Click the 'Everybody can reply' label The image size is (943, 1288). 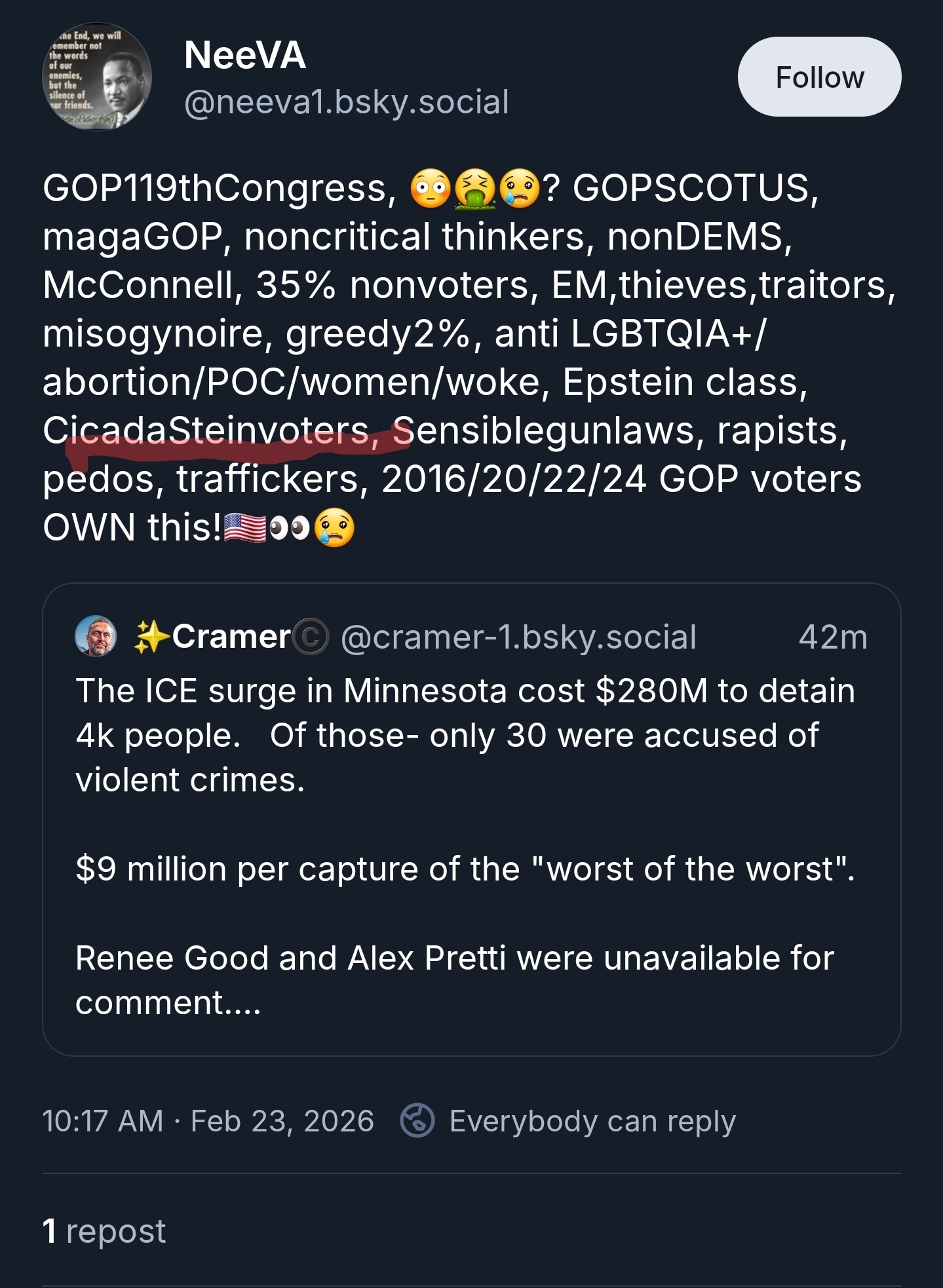592,1121
